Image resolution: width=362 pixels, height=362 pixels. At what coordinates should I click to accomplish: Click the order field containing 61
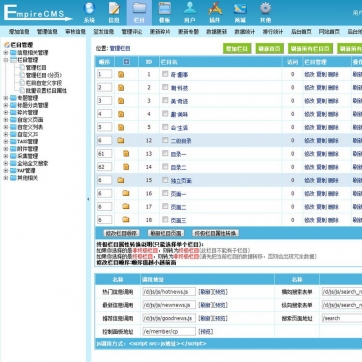(105, 154)
